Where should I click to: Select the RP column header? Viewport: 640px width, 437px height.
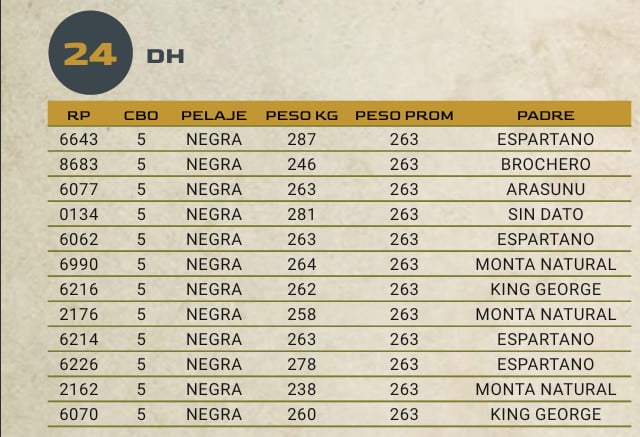[79, 115]
